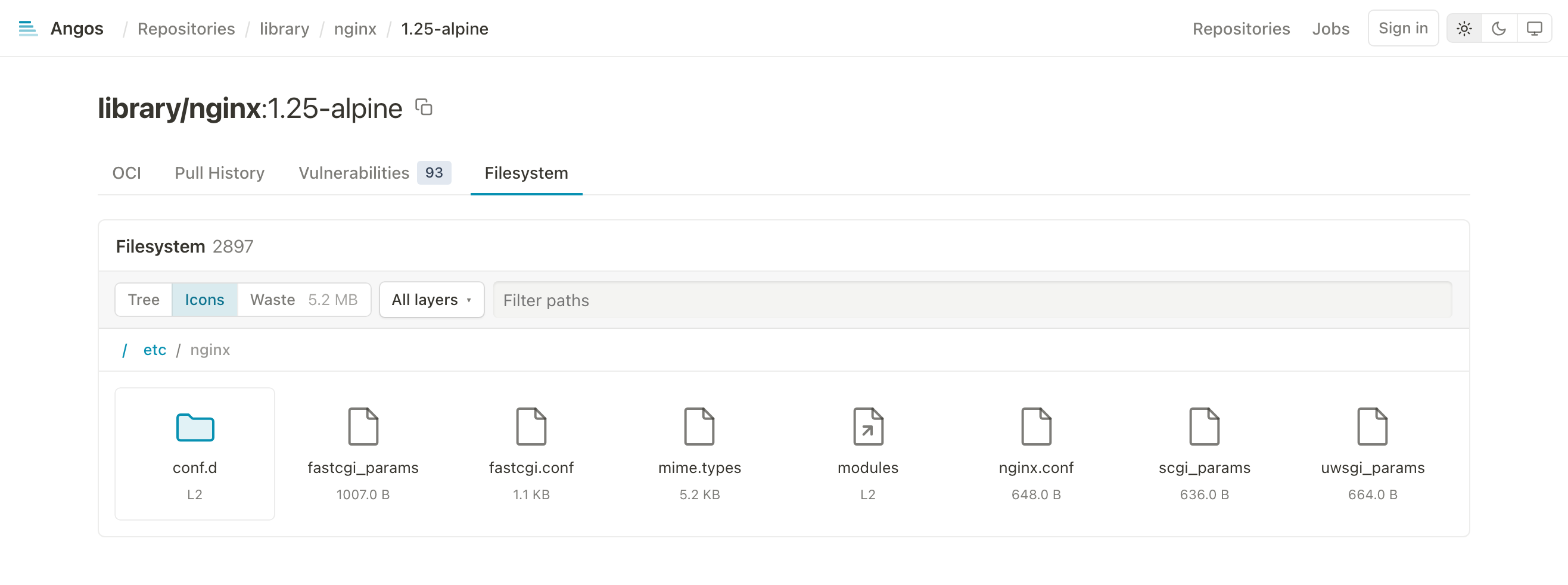Viewport: 1568px width, 585px height.
Task: Select the nginx.conf file icon
Action: 1036,426
